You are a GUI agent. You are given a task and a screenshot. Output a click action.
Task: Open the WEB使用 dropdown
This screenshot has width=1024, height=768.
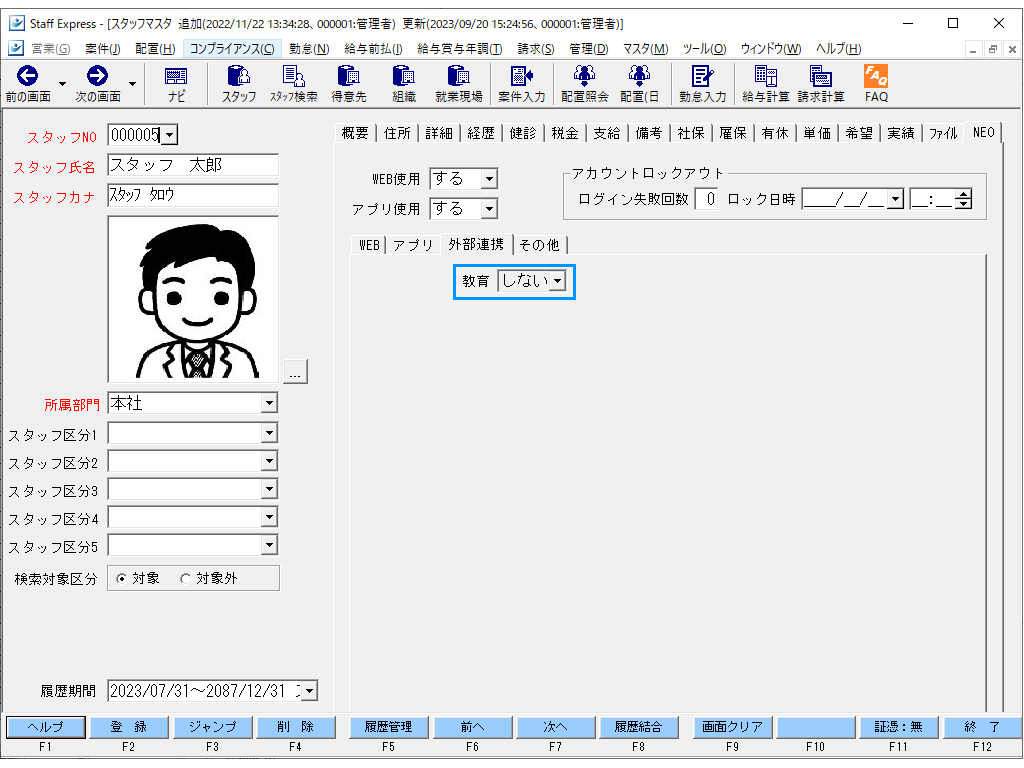(489, 179)
